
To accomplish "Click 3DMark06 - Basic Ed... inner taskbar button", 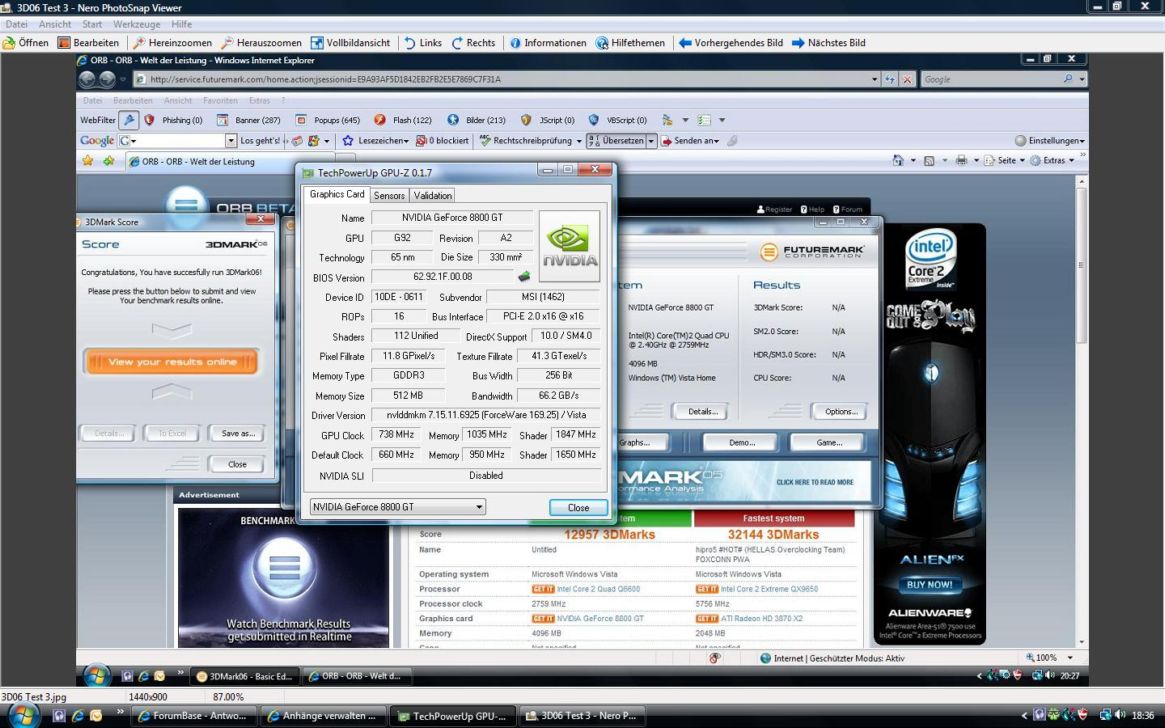I will pyautogui.click(x=244, y=676).
